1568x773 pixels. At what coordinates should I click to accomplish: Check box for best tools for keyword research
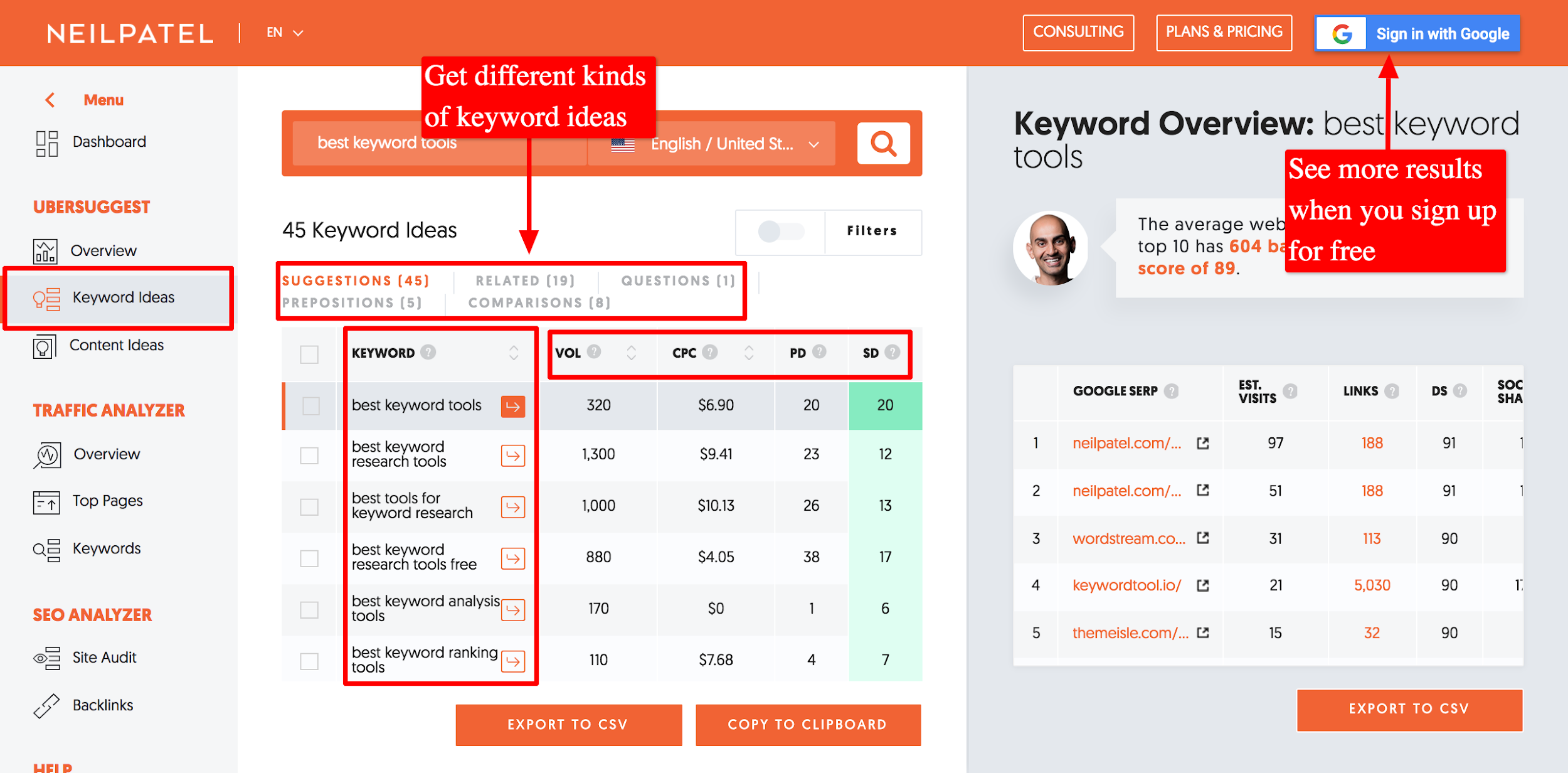point(309,507)
